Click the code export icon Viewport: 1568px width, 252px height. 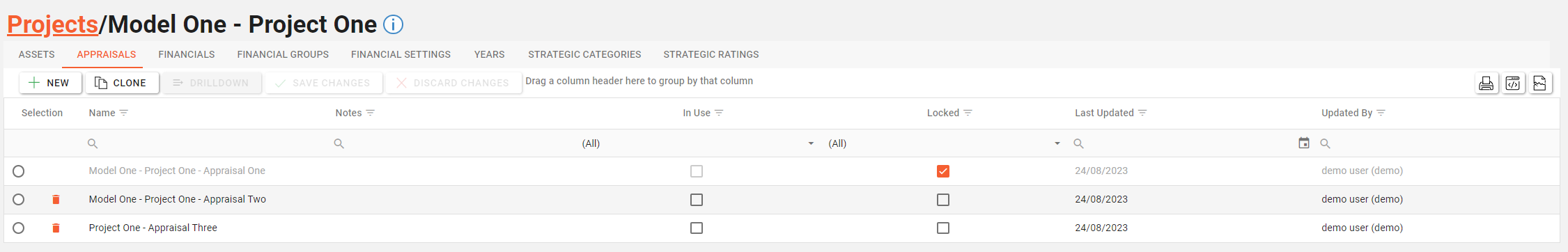click(x=1513, y=84)
